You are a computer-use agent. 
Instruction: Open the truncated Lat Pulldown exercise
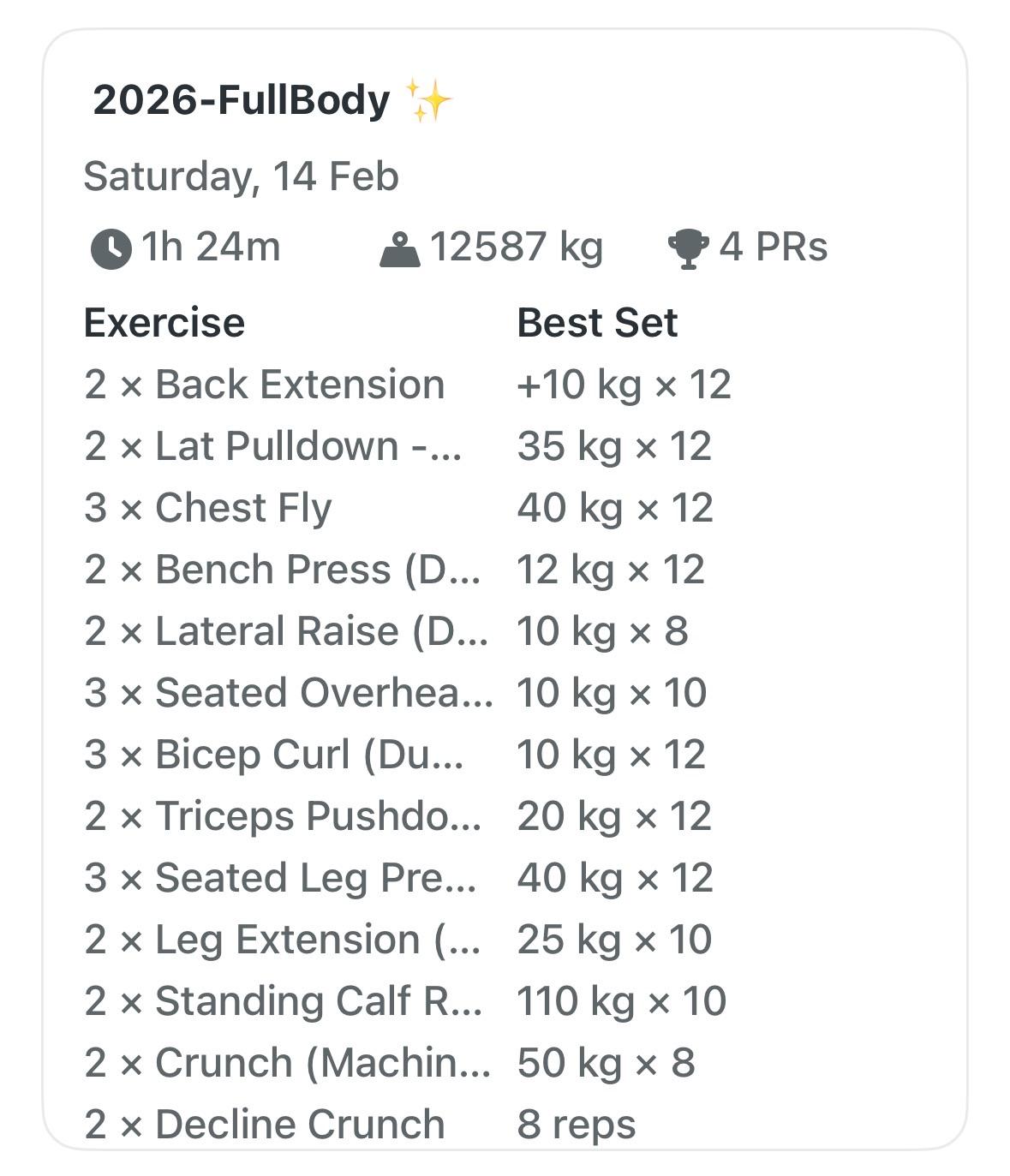[272, 446]
